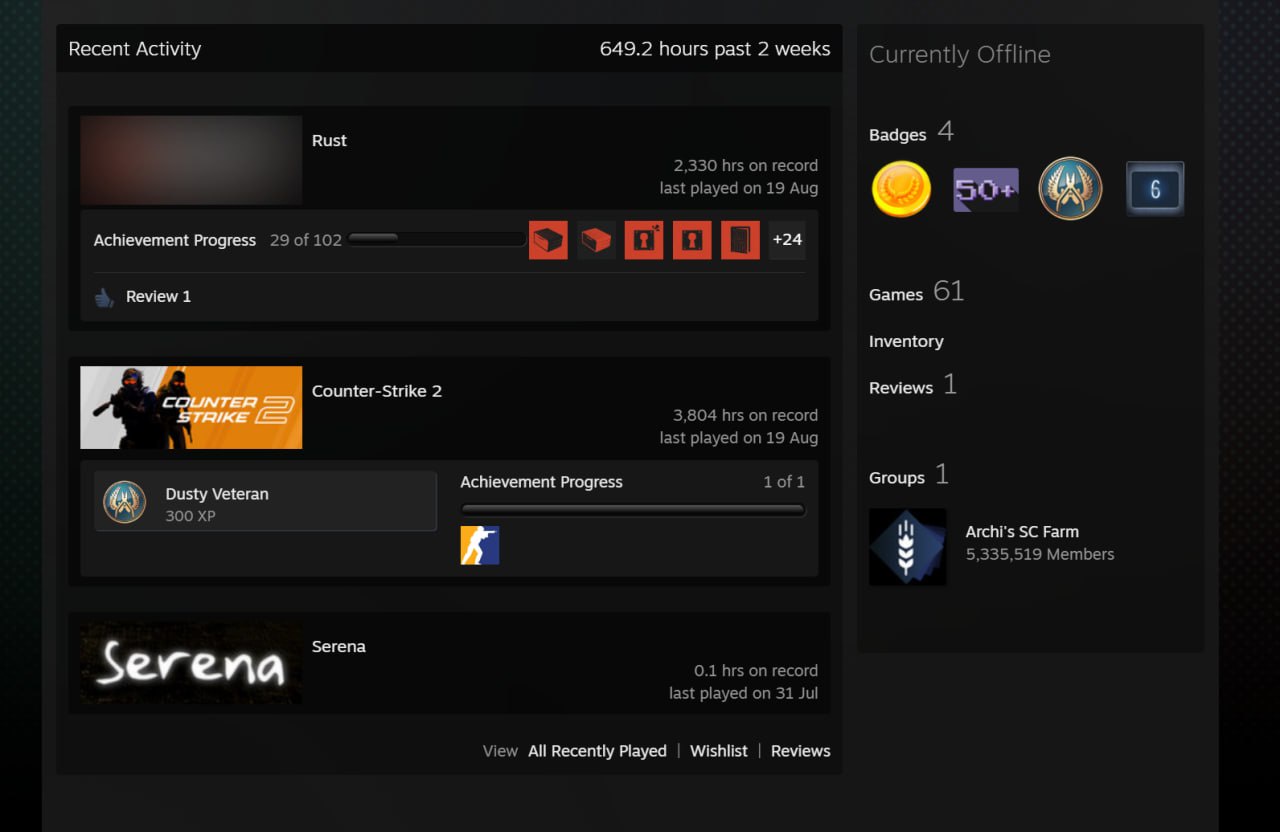Click the gold coin community badge

click(x=901, y=189)
